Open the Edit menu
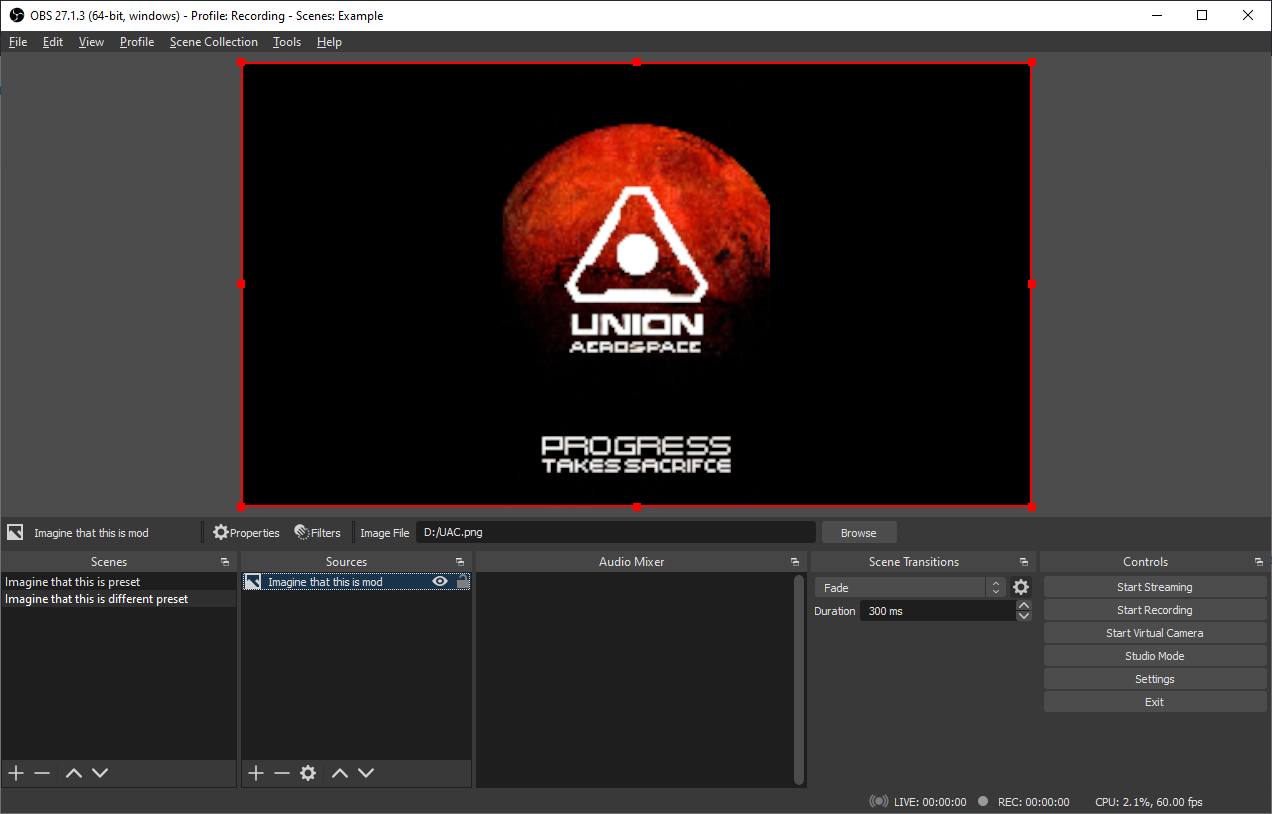 pos(53,42)
